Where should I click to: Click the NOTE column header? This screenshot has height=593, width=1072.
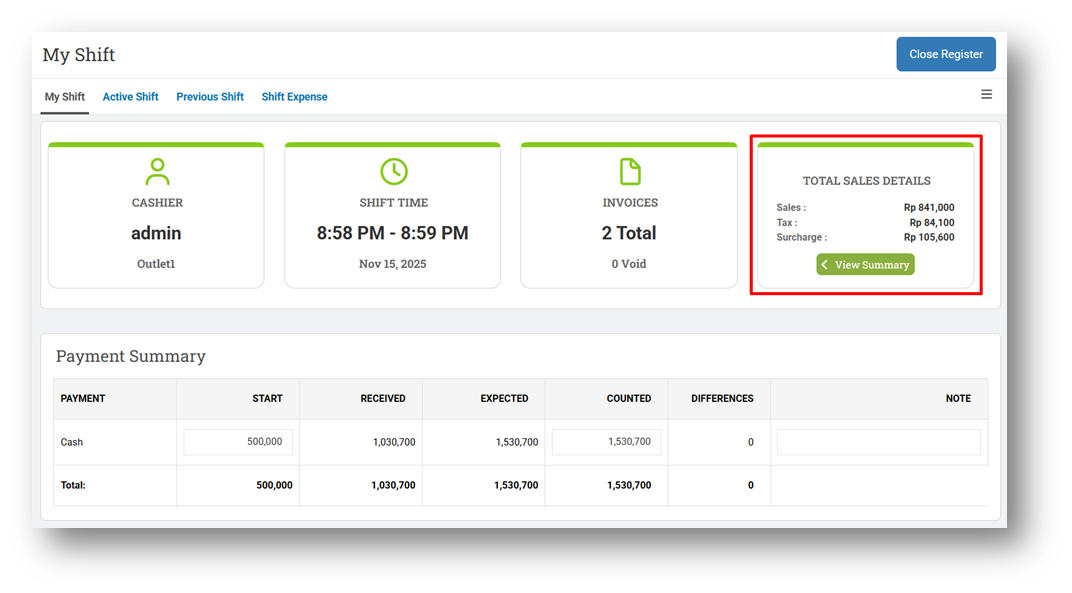pos(958,398)
